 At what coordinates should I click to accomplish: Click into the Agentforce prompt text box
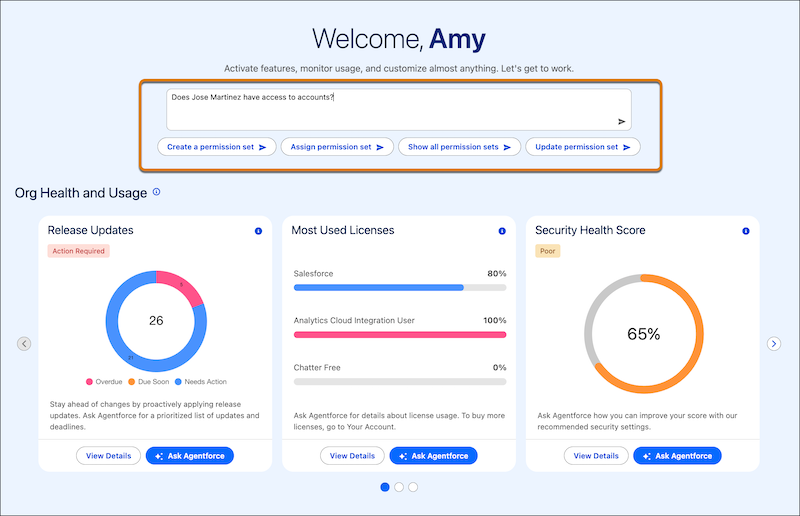click(398, 110)
